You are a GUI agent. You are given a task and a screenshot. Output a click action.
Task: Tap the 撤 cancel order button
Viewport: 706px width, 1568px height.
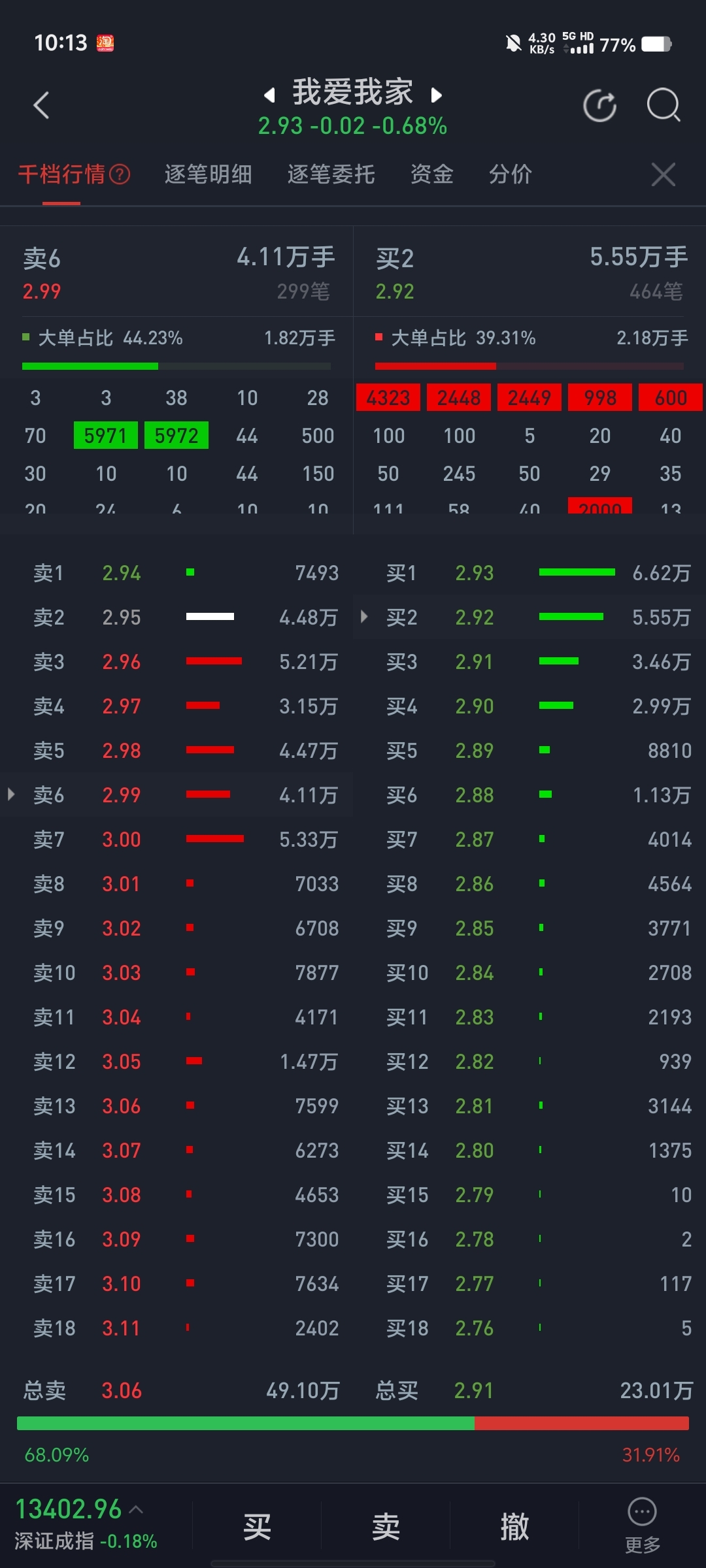click(x=514, y=1526)
